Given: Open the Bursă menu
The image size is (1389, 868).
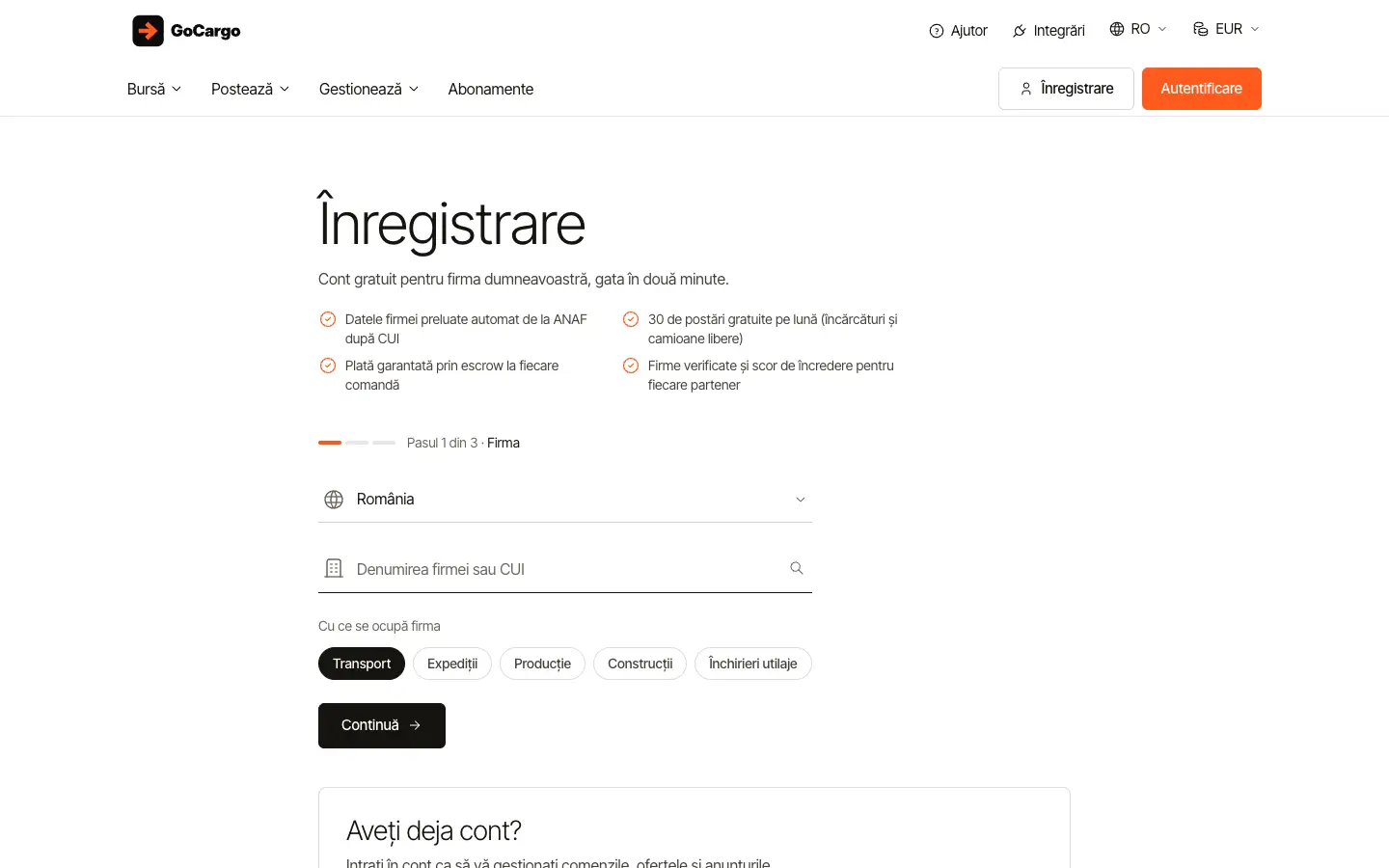Looking at the screenshot, I should point(154,89).
